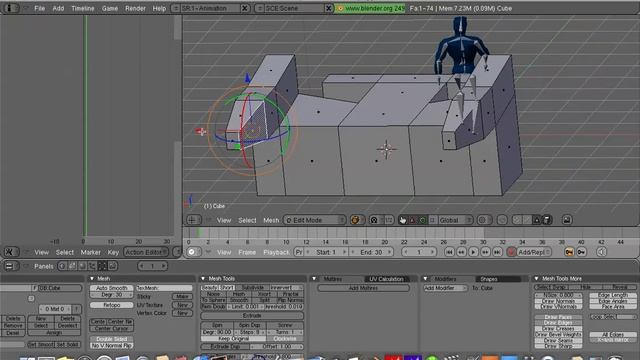Click the Blender info window icon top-left
The image size is (640, 360).
[x=10, y=8]
